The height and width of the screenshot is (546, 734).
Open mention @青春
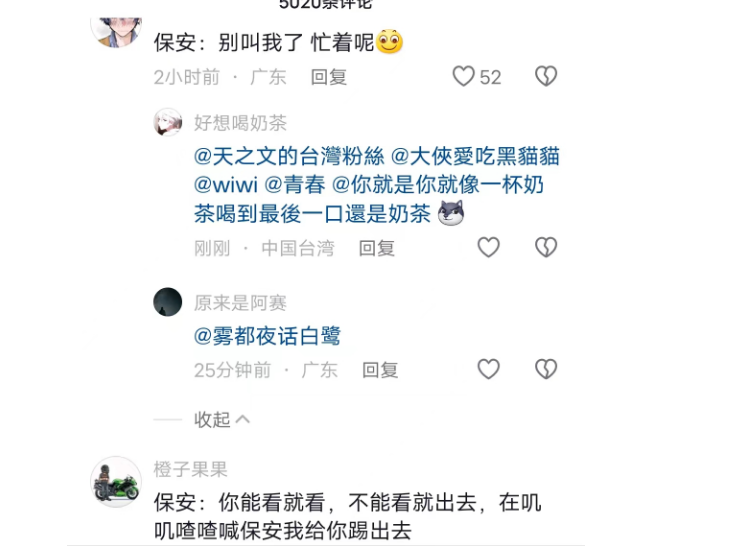[295, 185]
